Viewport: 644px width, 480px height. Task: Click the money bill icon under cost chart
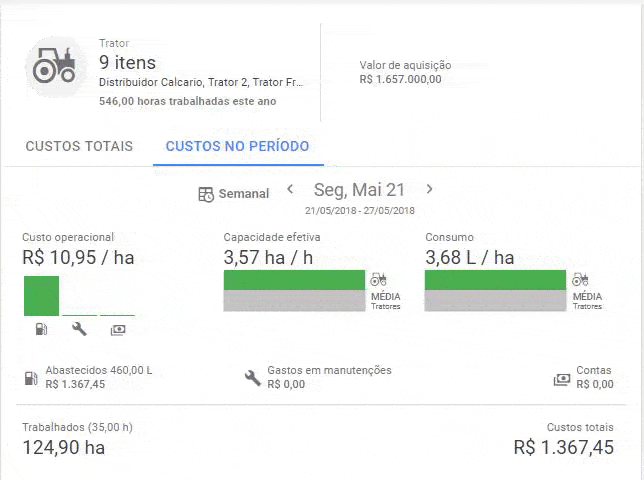pyautogui.click(x=118, y=328)
